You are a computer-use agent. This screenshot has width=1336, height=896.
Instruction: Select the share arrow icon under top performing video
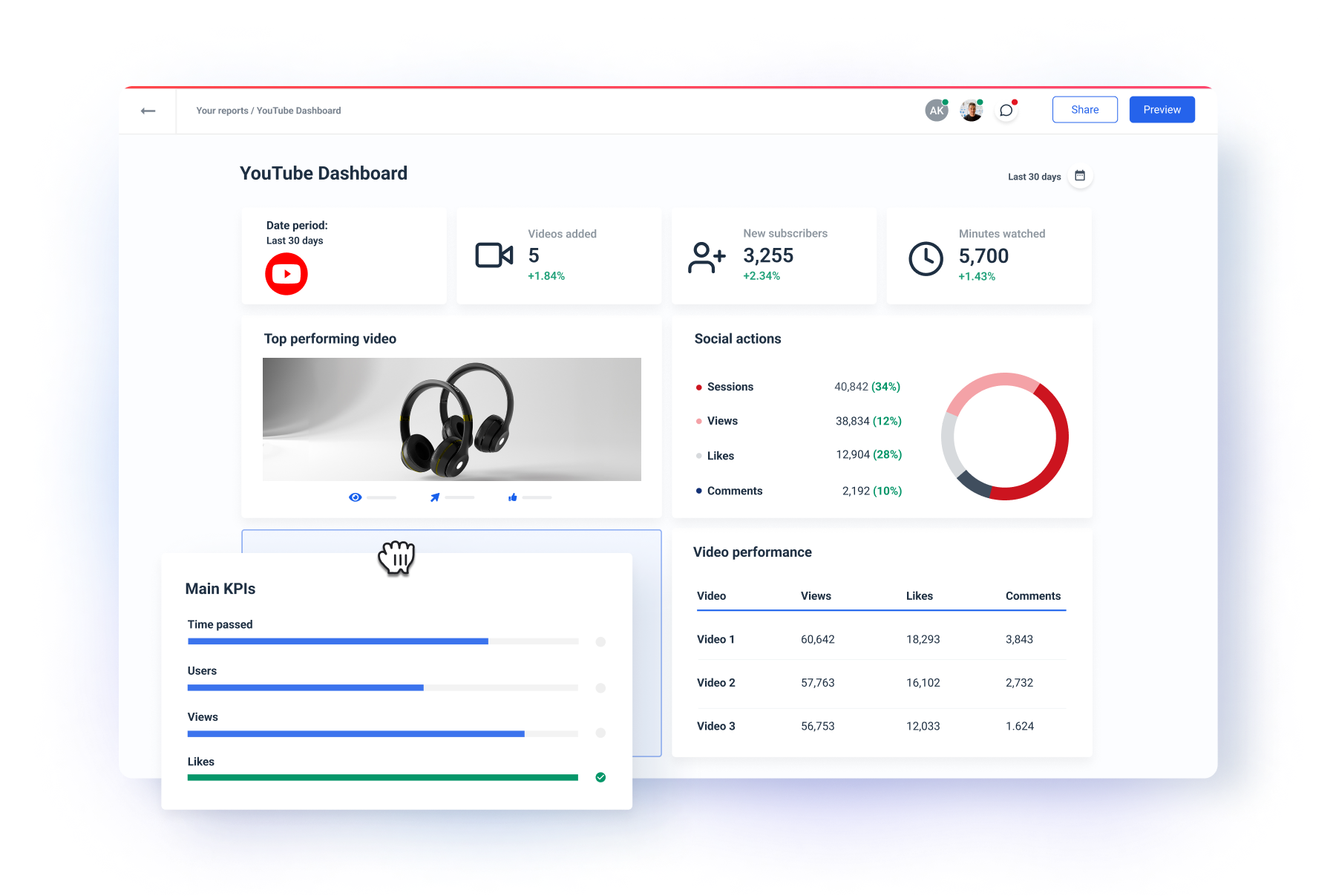(x=435, y=497)
